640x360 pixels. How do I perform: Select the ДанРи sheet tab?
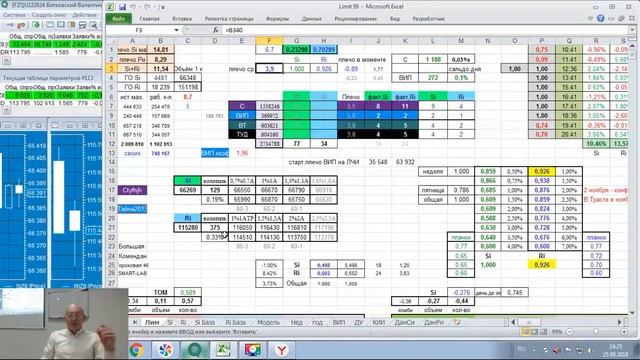(x=433, y=322)
